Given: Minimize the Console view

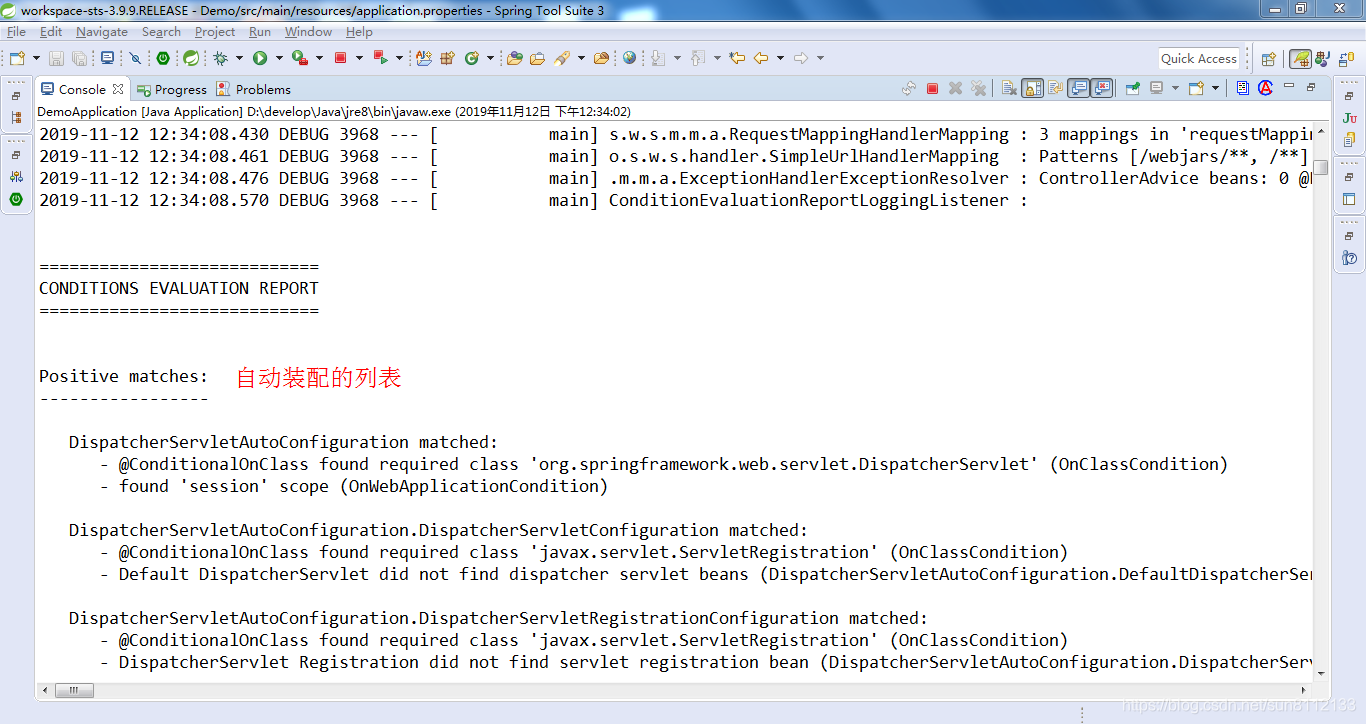Looking at the screenshot, I should (1289, 87).
